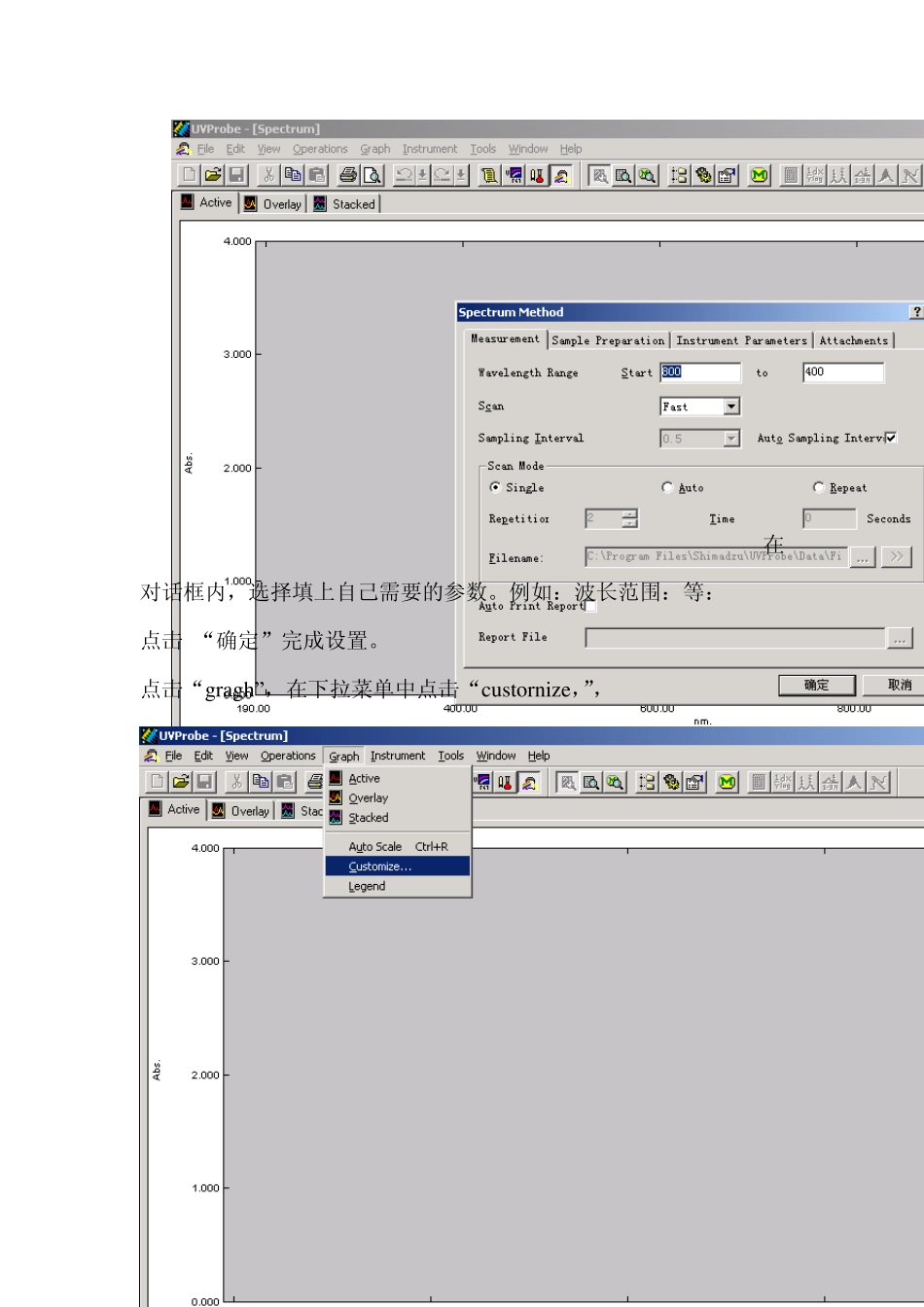Click Open folder icon in the window with Spectrum Method dialog
This screenshot has width=924, height=1307.
tap(213, 175)
